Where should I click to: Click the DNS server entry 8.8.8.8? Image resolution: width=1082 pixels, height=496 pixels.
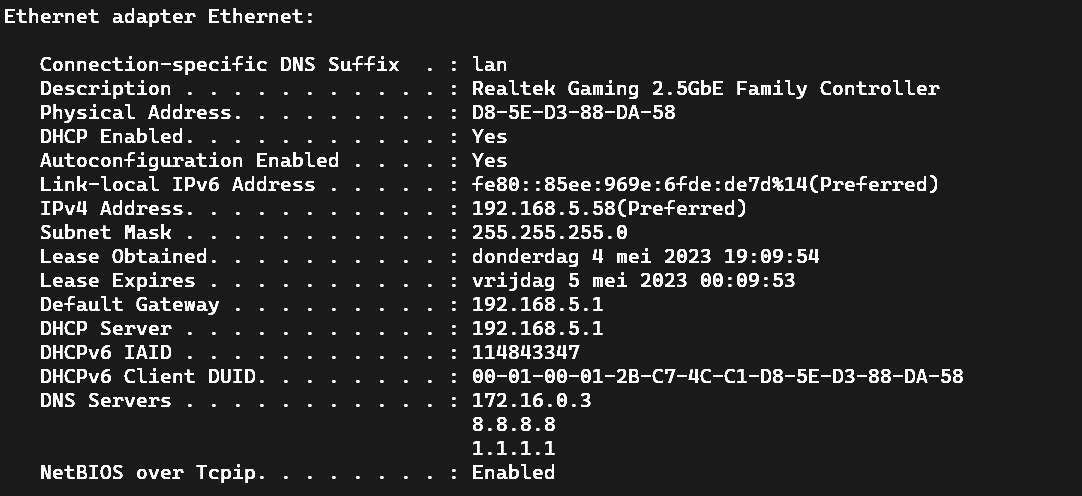(513, 424)
